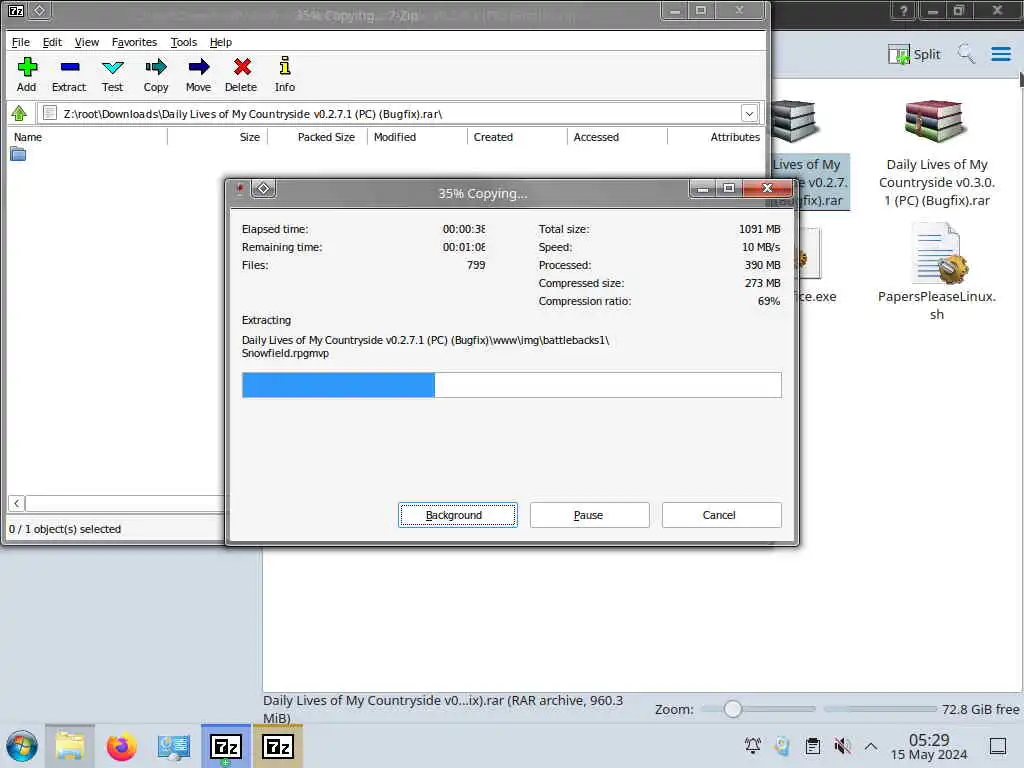This screenshot has height=768, width=1024.
Task: Select Daily Lives v0.3.0.1 rar archive
Action: point(936,154)
